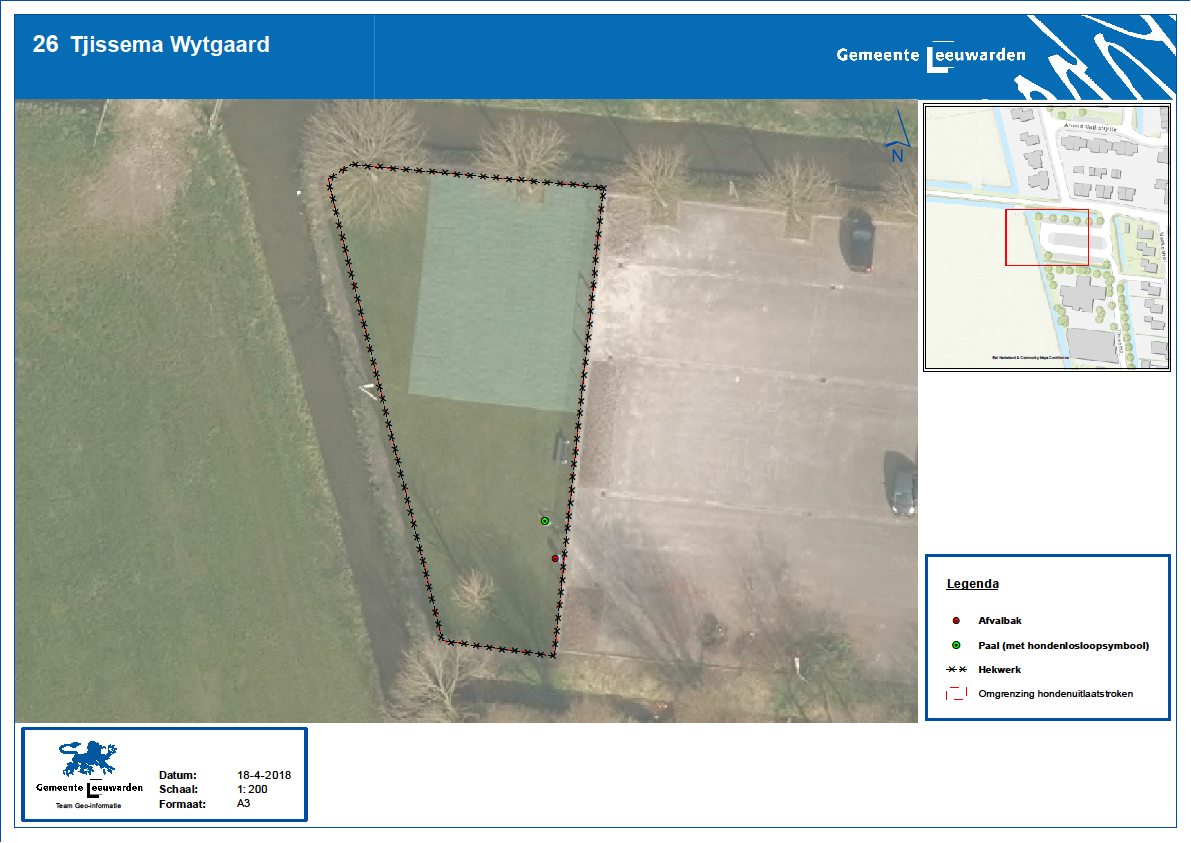Select the red Afvalbak marker on the map
Viewport: 1191px width, 843px height.
[555, 559]
